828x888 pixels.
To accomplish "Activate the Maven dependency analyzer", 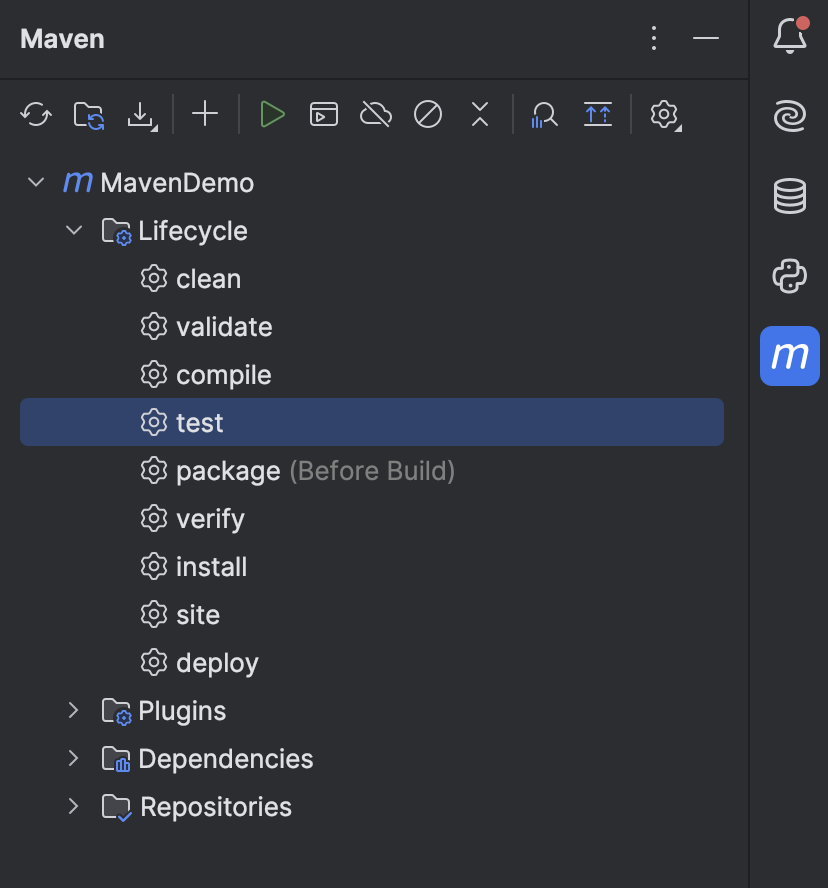I will [544, 113].
